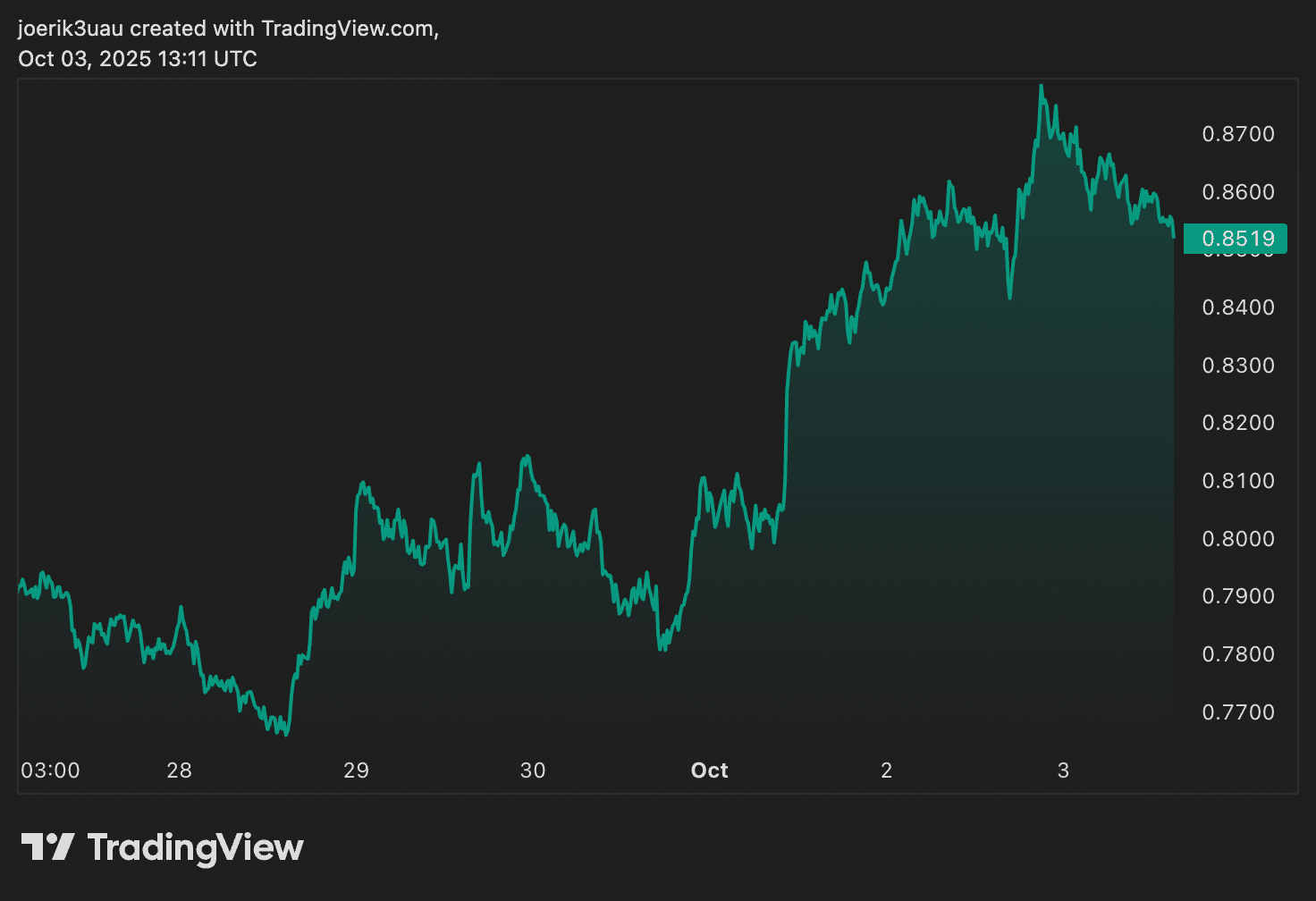Click the 0.7700 price axis label
The image size is (1316, 901).
(x=1238, y=712)
